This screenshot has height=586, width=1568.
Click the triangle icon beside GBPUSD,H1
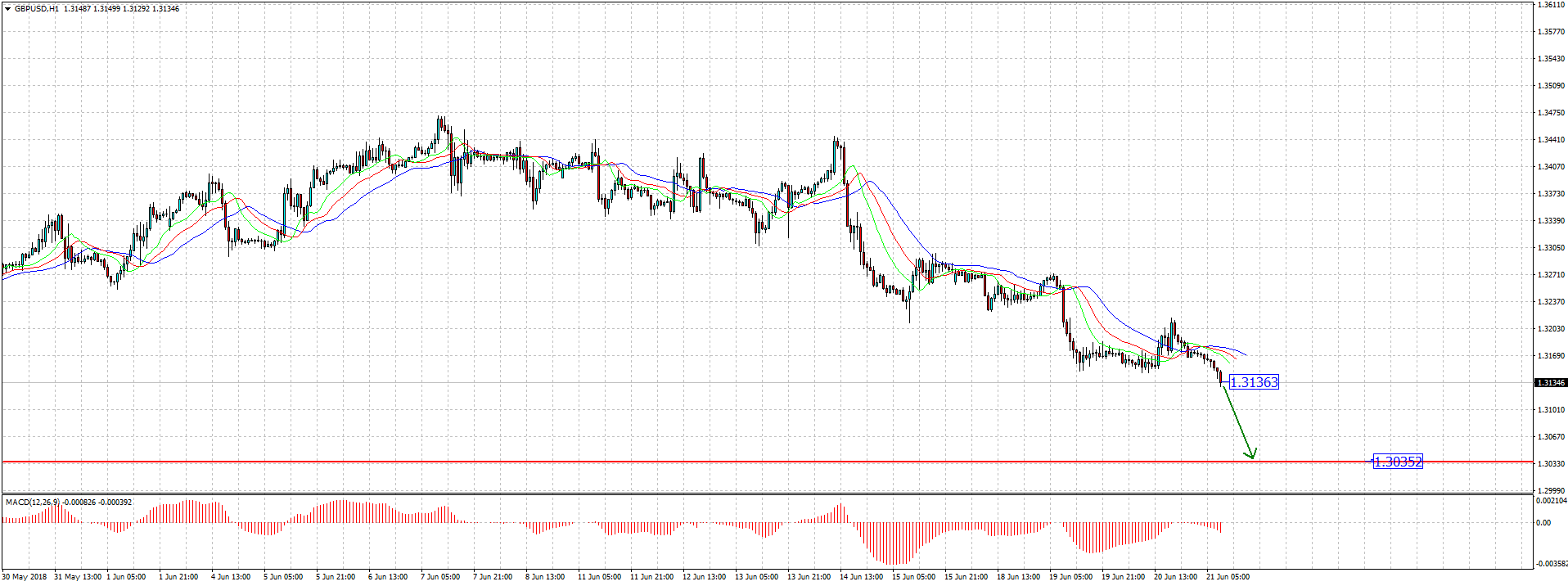click(8, 9)
